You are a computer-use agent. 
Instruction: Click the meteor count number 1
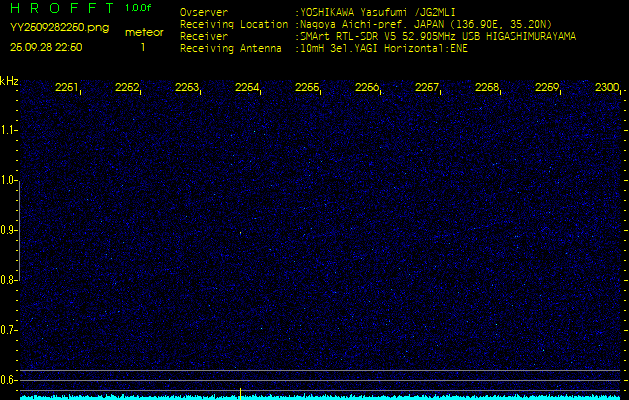pyautogui.click(x=142, y=47)
